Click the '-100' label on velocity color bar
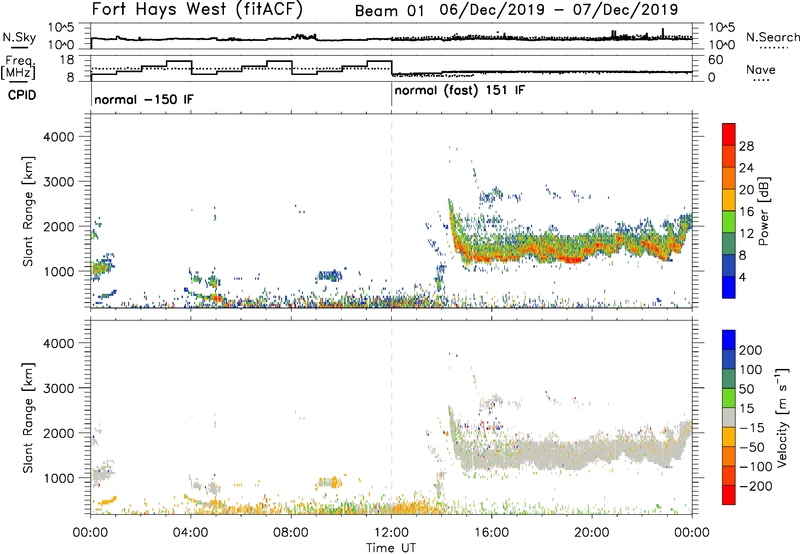The height and width of the screenshot is (554, 800). 756,466
